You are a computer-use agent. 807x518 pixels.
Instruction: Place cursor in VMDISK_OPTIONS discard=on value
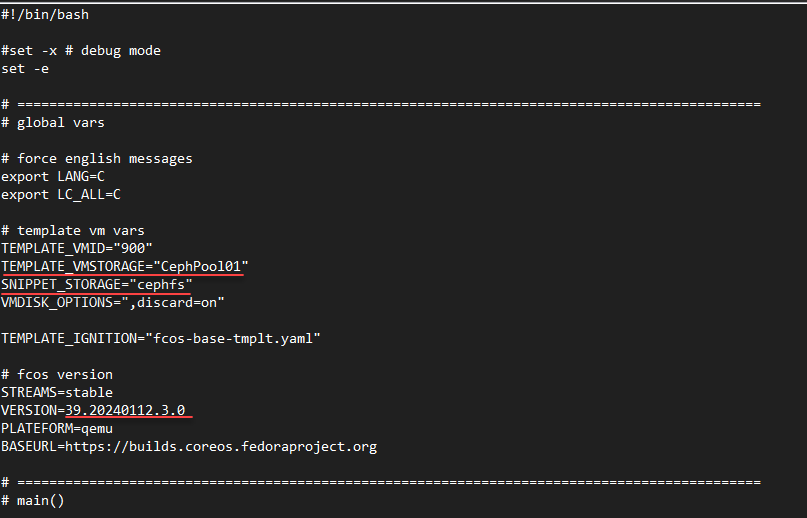coord(185,302)
